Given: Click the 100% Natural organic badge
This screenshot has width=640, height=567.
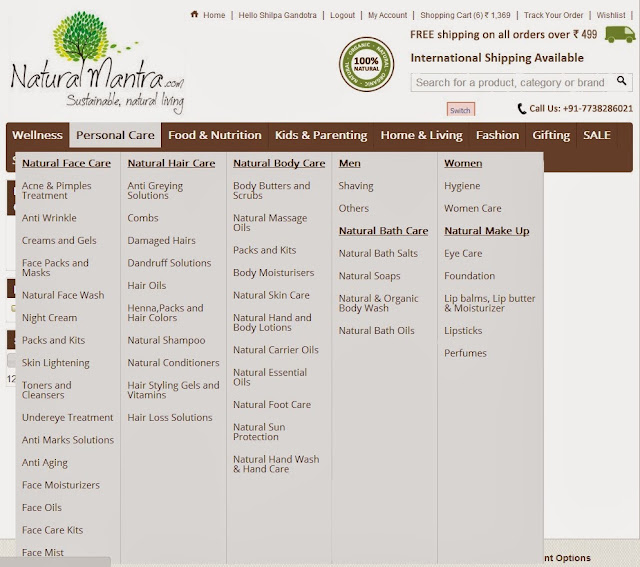Looking at the screenshot, I should (x=366, y=64).
